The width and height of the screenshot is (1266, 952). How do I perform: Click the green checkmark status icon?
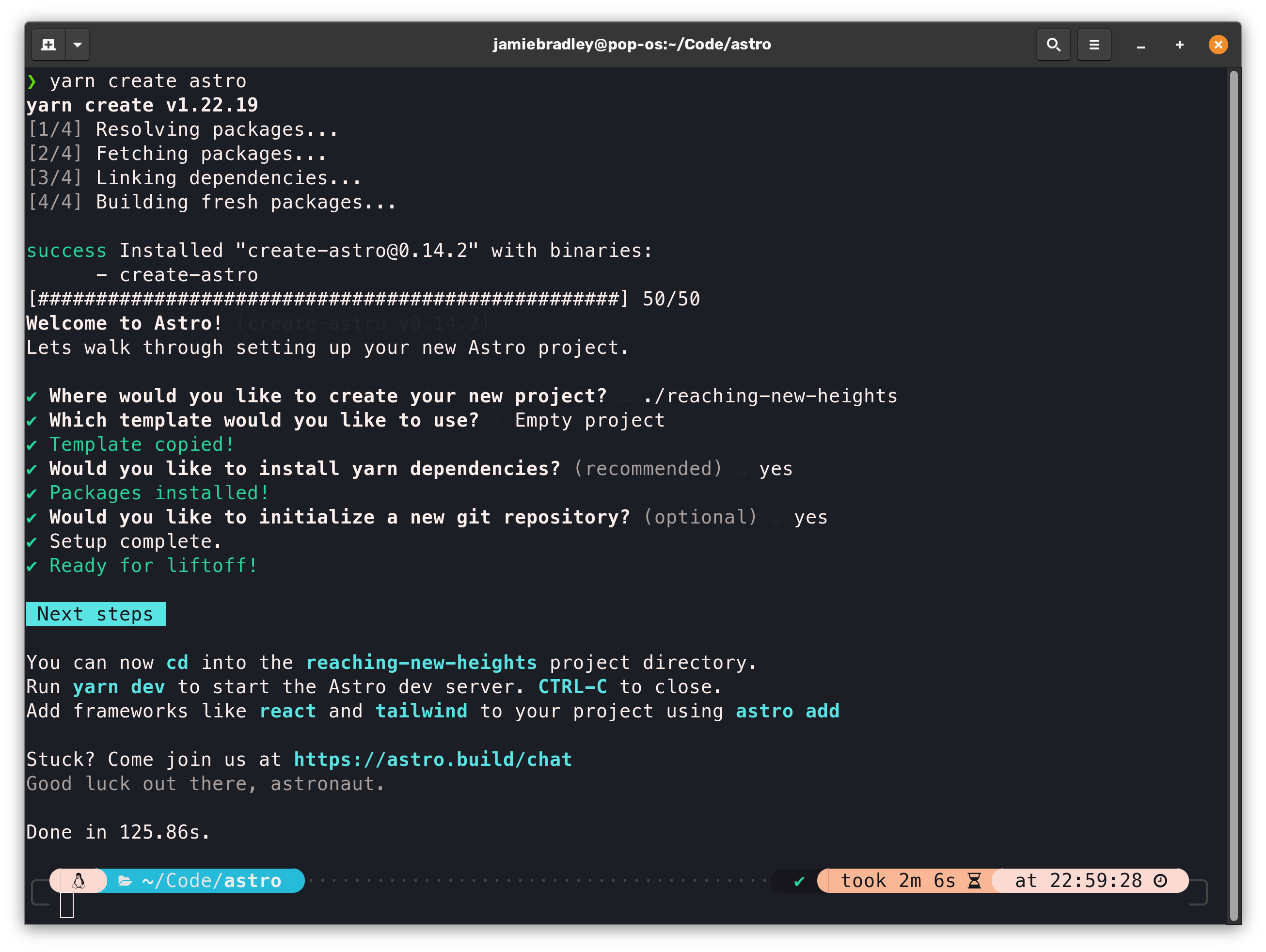tap(799, 881)
